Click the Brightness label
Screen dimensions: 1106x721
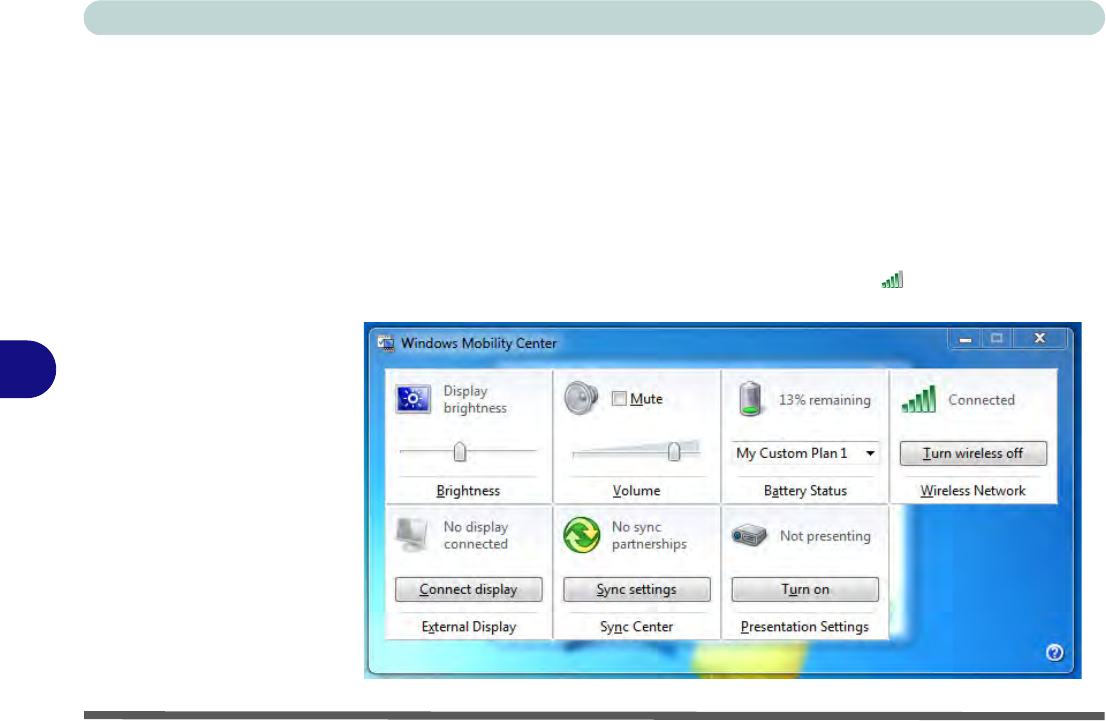468,490
